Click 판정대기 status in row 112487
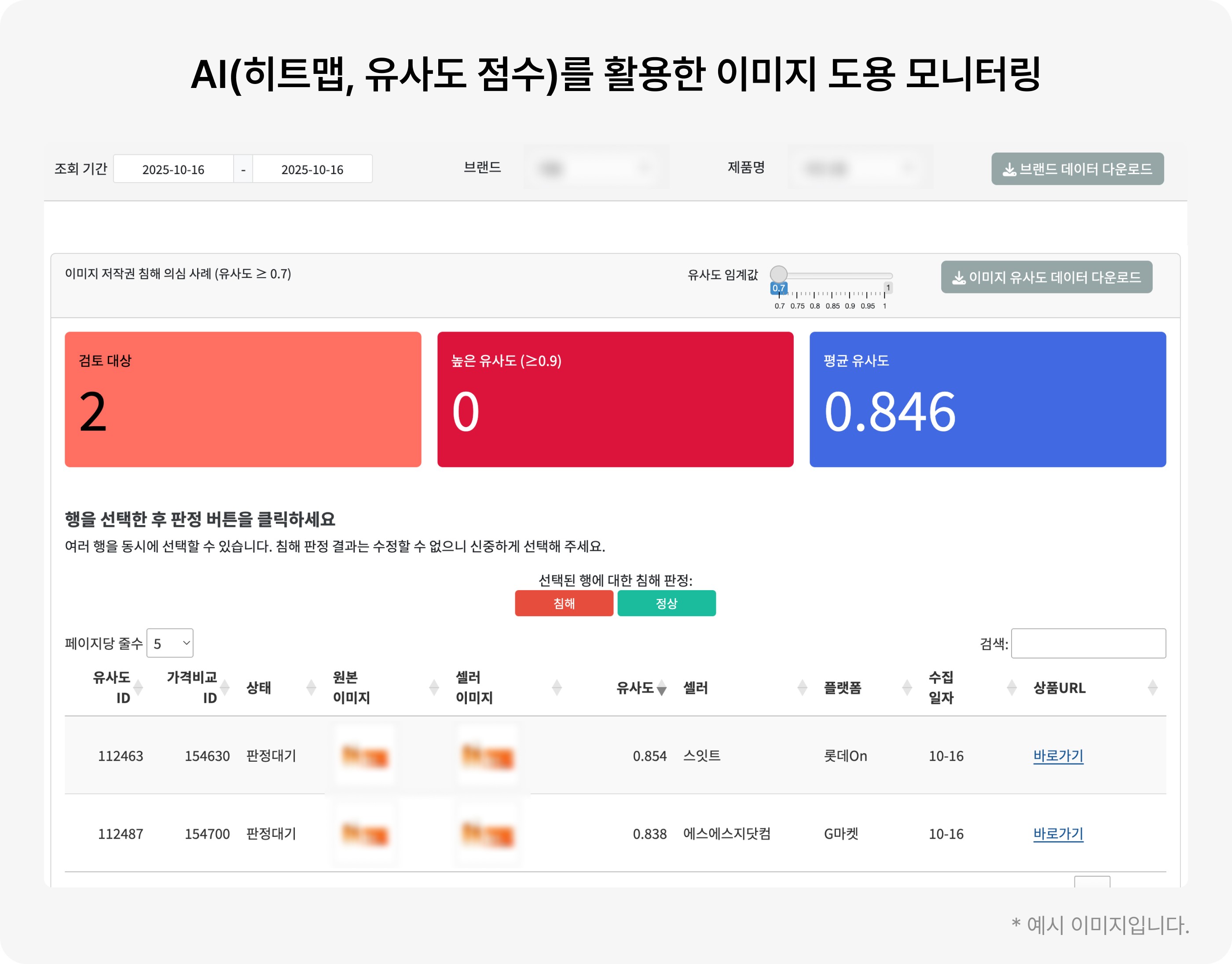Image resolution: width=1232 pixels, height=964 pixels. [271, 834]
